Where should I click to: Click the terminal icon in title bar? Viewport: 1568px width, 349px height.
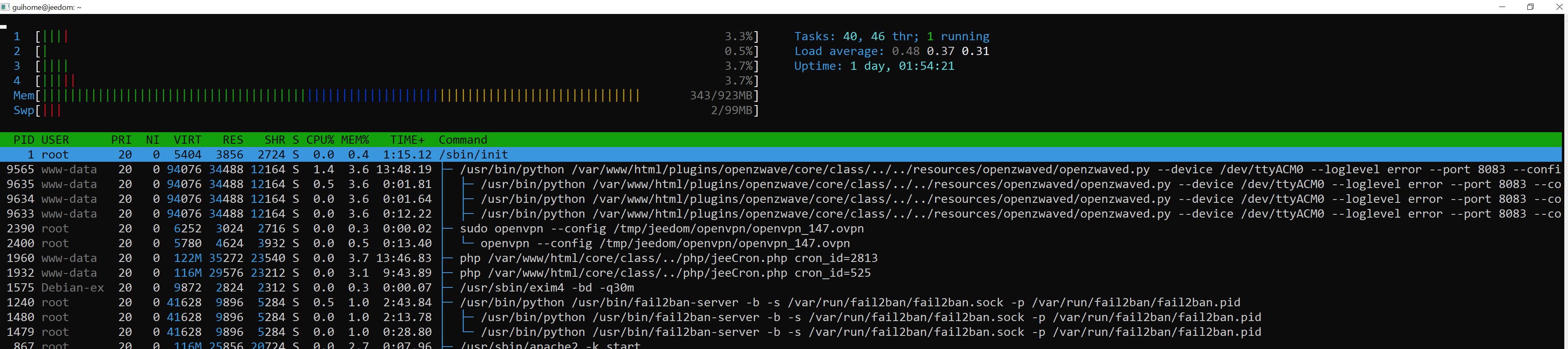click(x=5, y=7)
